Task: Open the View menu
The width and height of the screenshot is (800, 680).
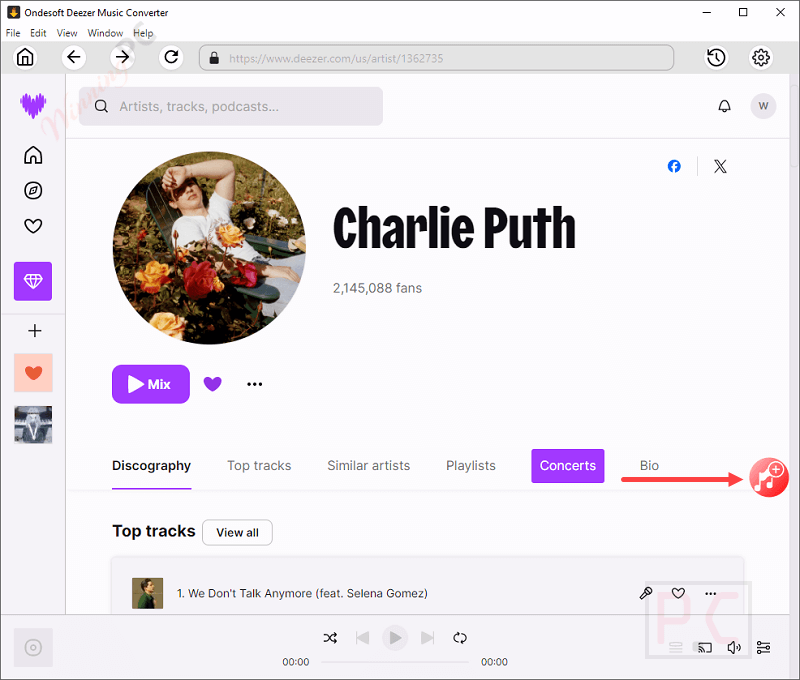Action: click(67, 33)
